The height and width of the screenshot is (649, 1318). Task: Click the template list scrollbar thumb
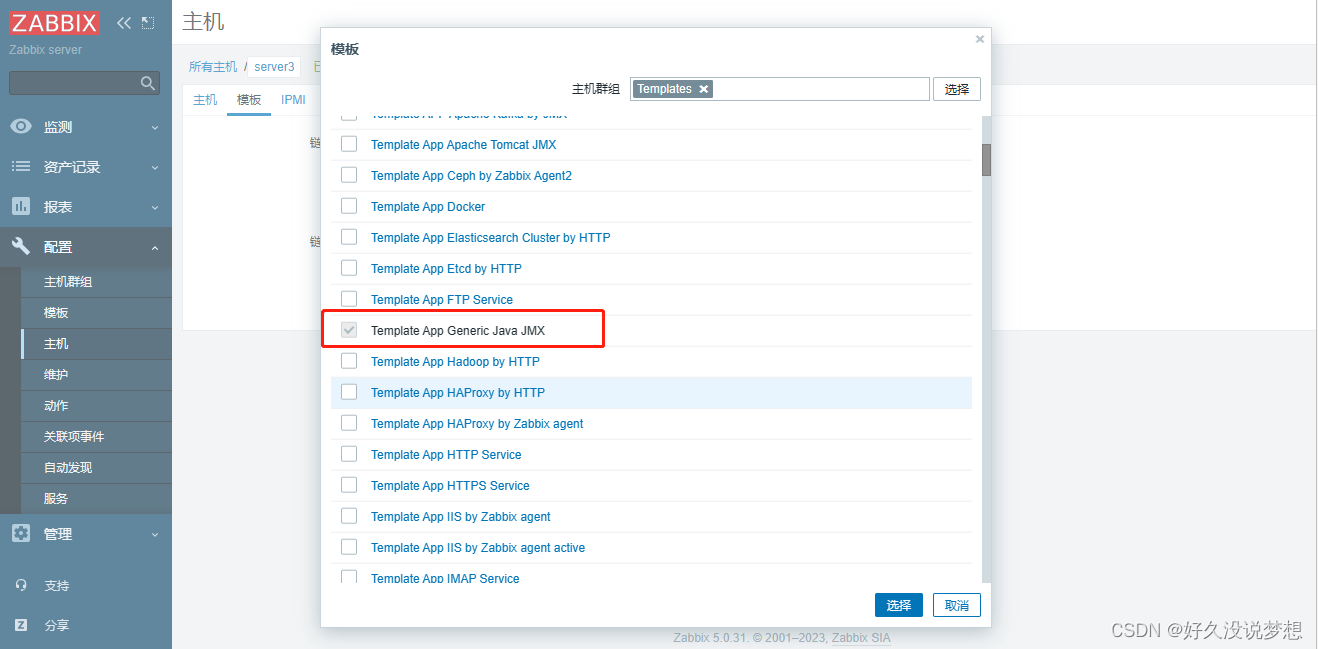coord(986,160)
